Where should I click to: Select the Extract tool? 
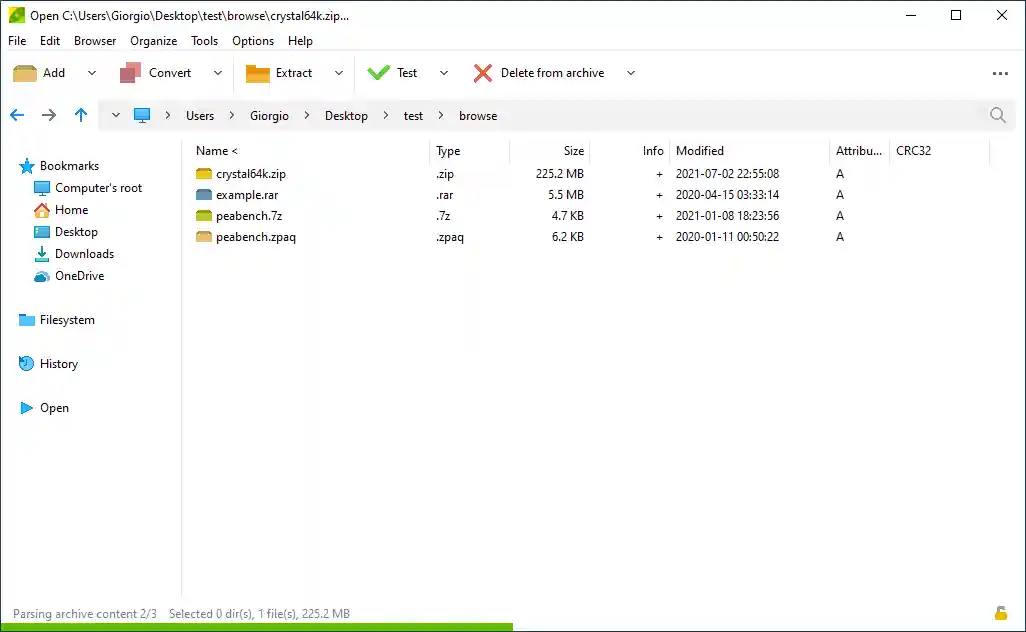[x=295, y=72]
